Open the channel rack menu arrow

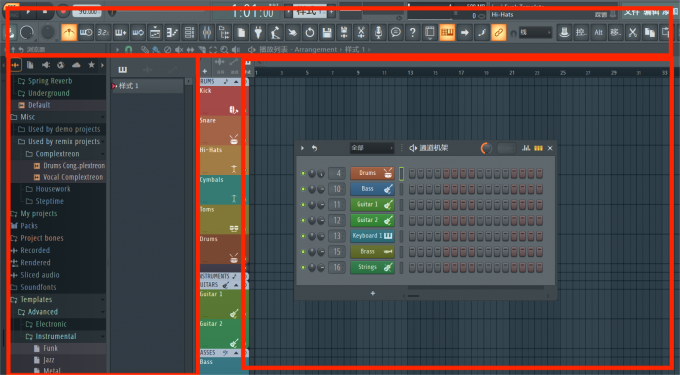pos(302,148)
